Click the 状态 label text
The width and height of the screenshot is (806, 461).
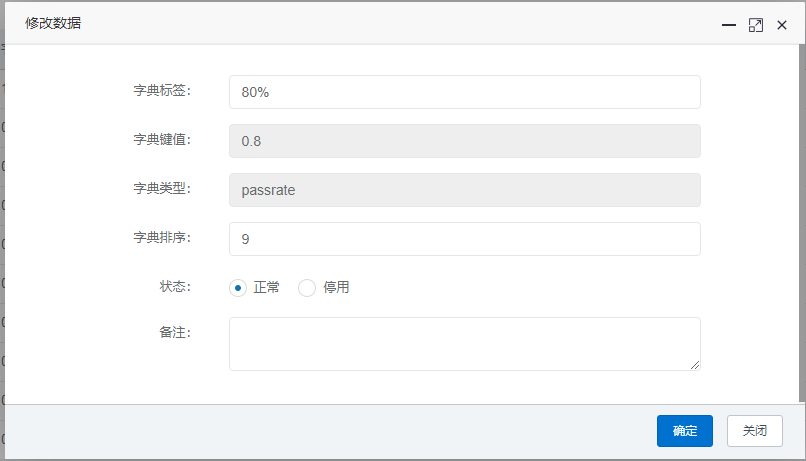tap(175, 286)
